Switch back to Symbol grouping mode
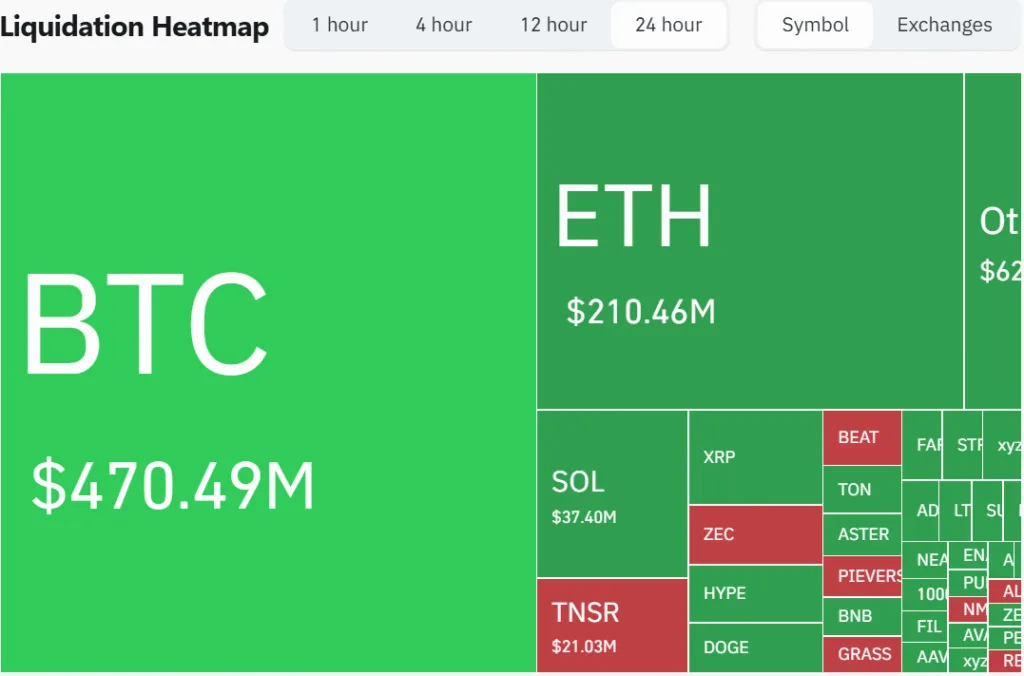 814,25
